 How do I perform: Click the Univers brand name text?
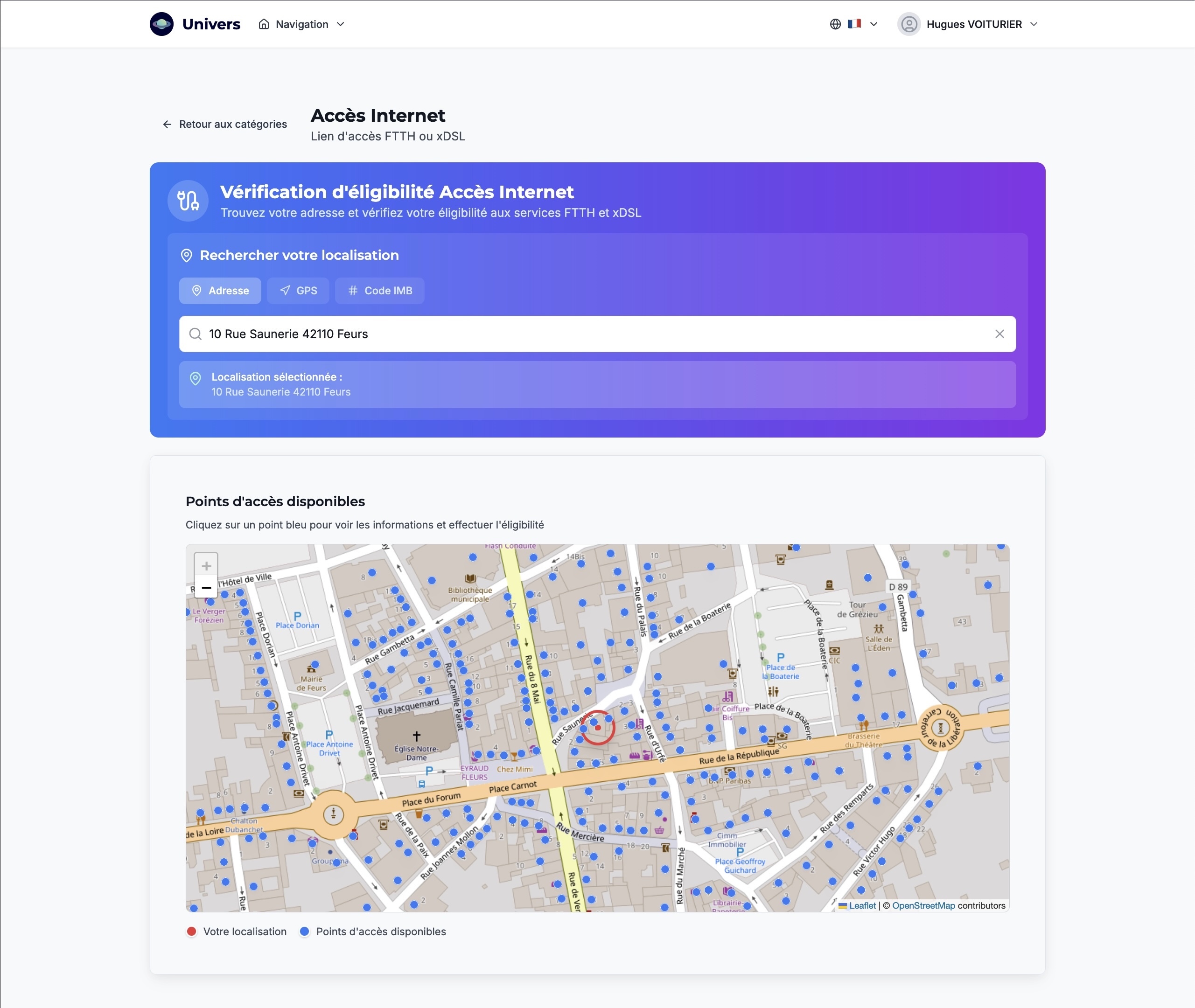[211, 24]
